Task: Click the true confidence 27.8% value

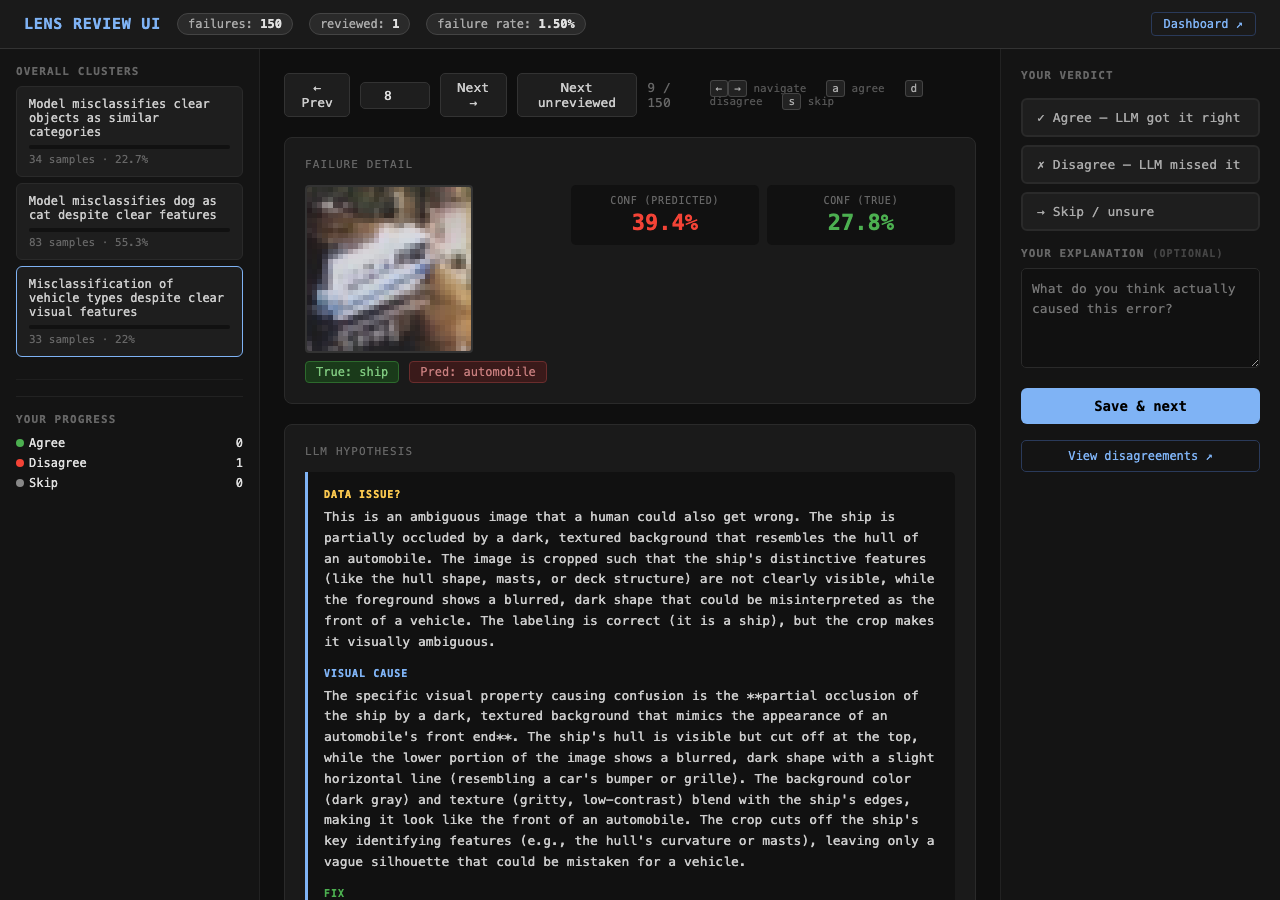Action: [860, 223]
